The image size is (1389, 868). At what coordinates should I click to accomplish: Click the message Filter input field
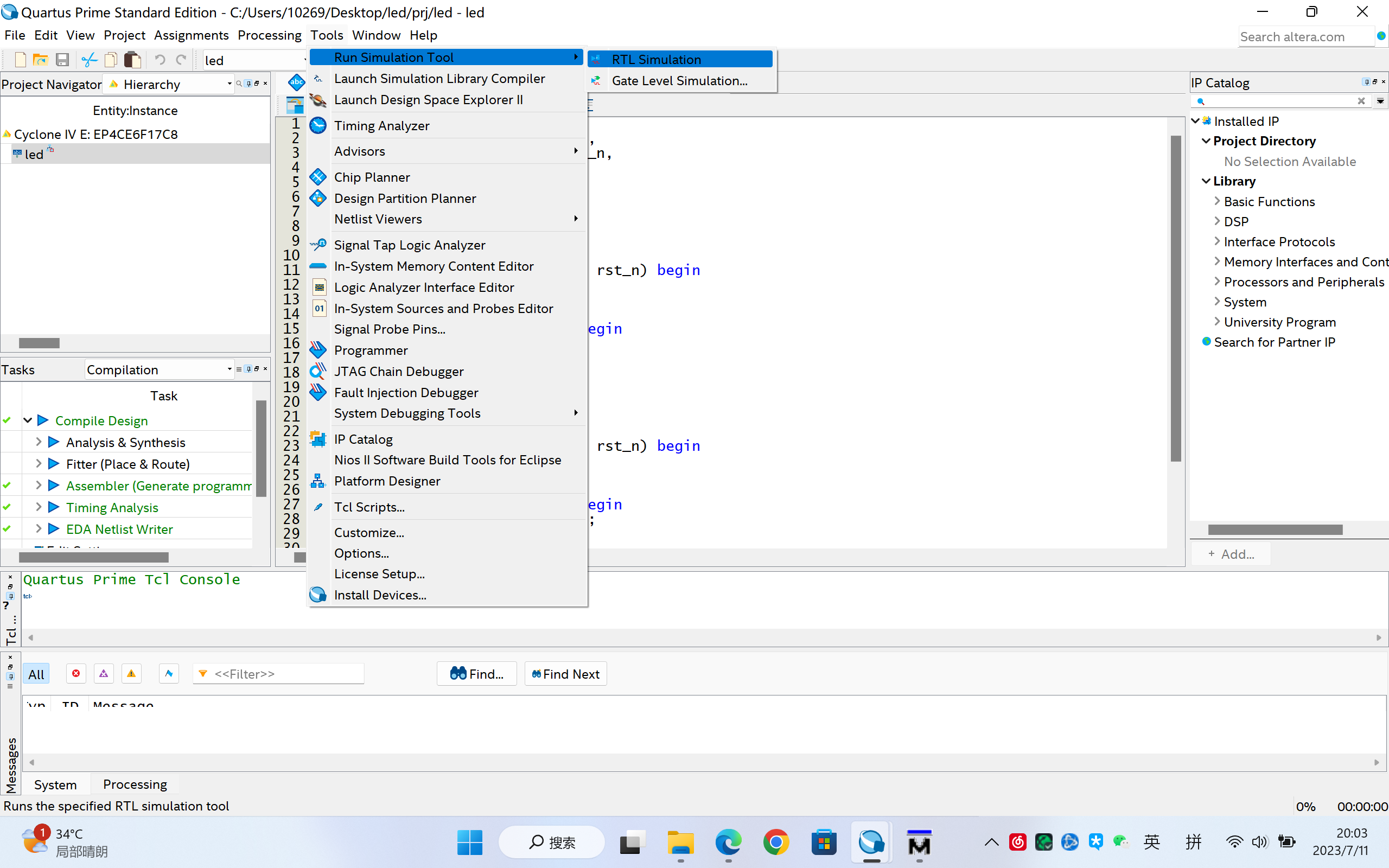279,673
